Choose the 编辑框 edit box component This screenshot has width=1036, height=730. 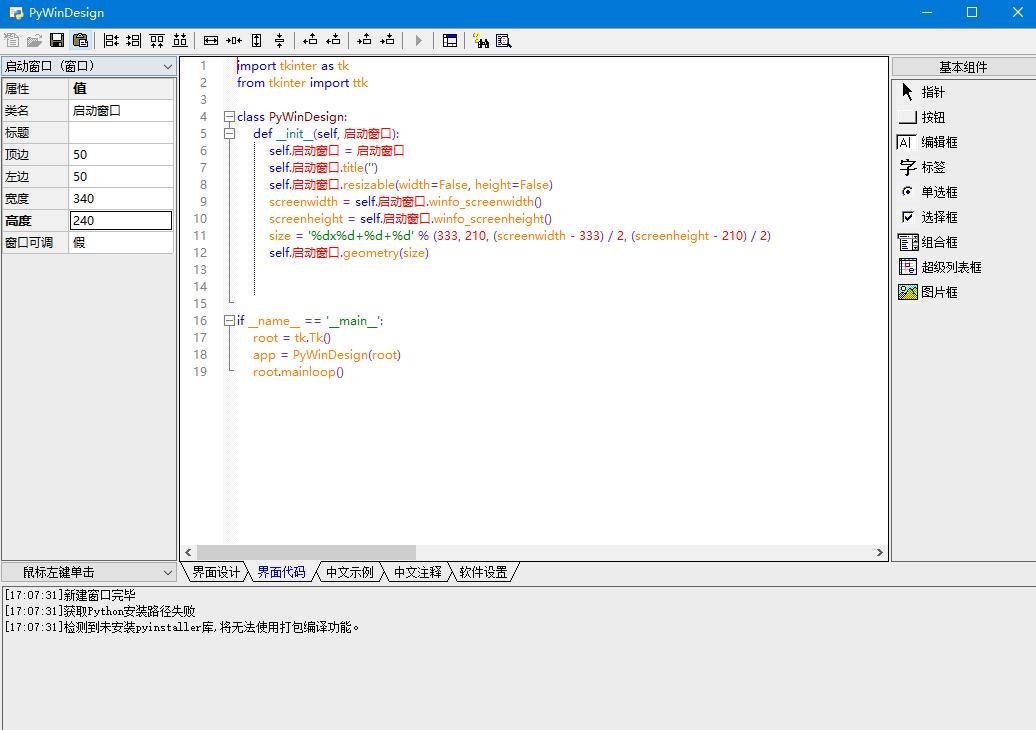tap(928, 142)
